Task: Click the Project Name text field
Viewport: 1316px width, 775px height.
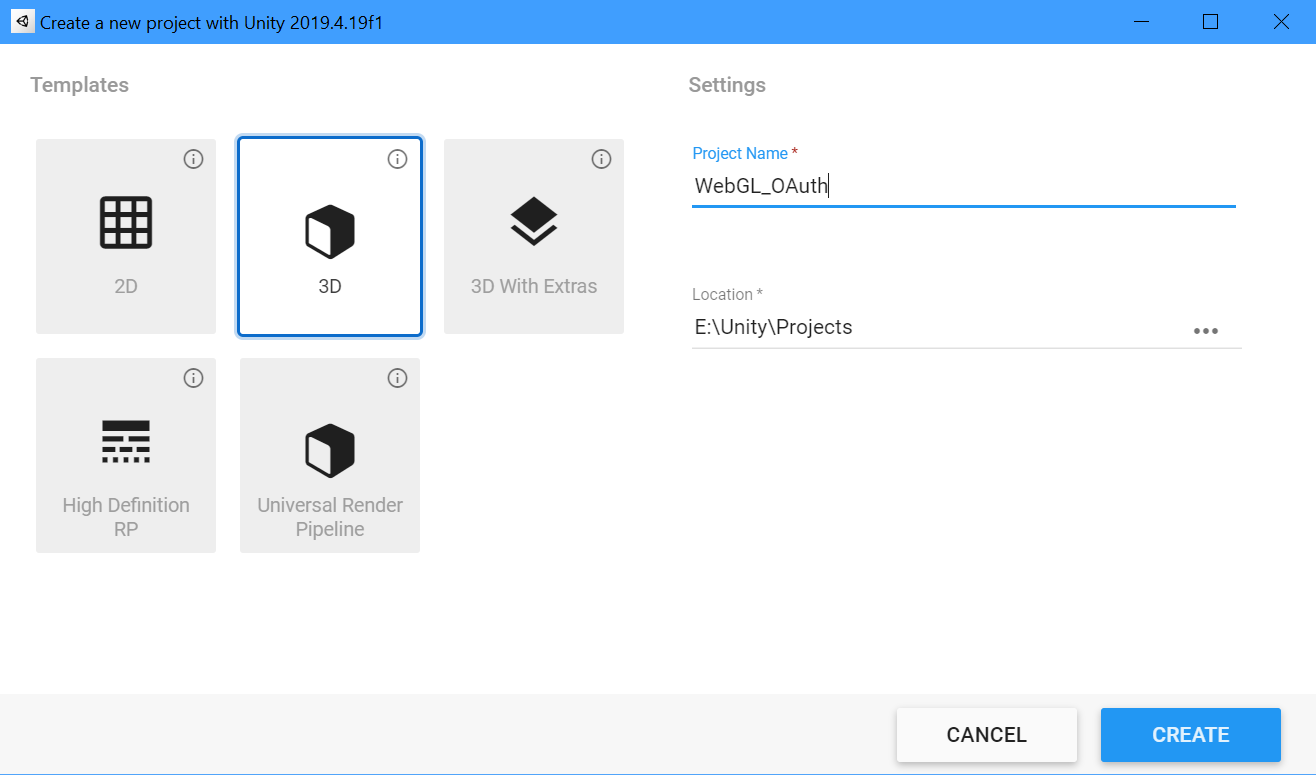Action: click(x=962, y=186)
